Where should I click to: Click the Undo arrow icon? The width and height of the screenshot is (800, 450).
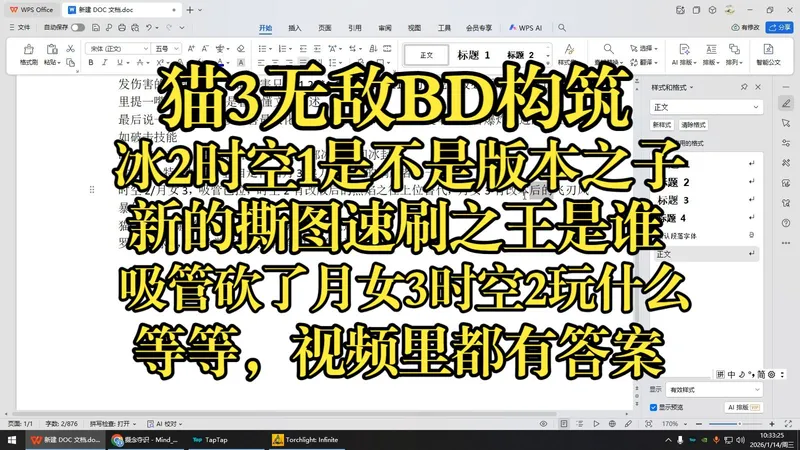[x=148, y=28]
